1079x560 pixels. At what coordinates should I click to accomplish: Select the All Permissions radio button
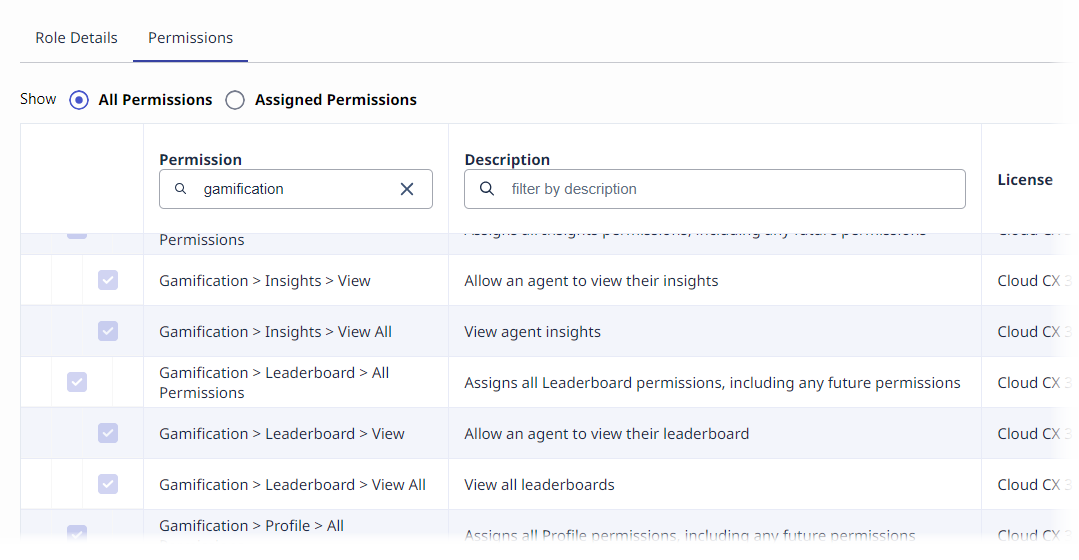pyautogui.click(x=79, y=100)
